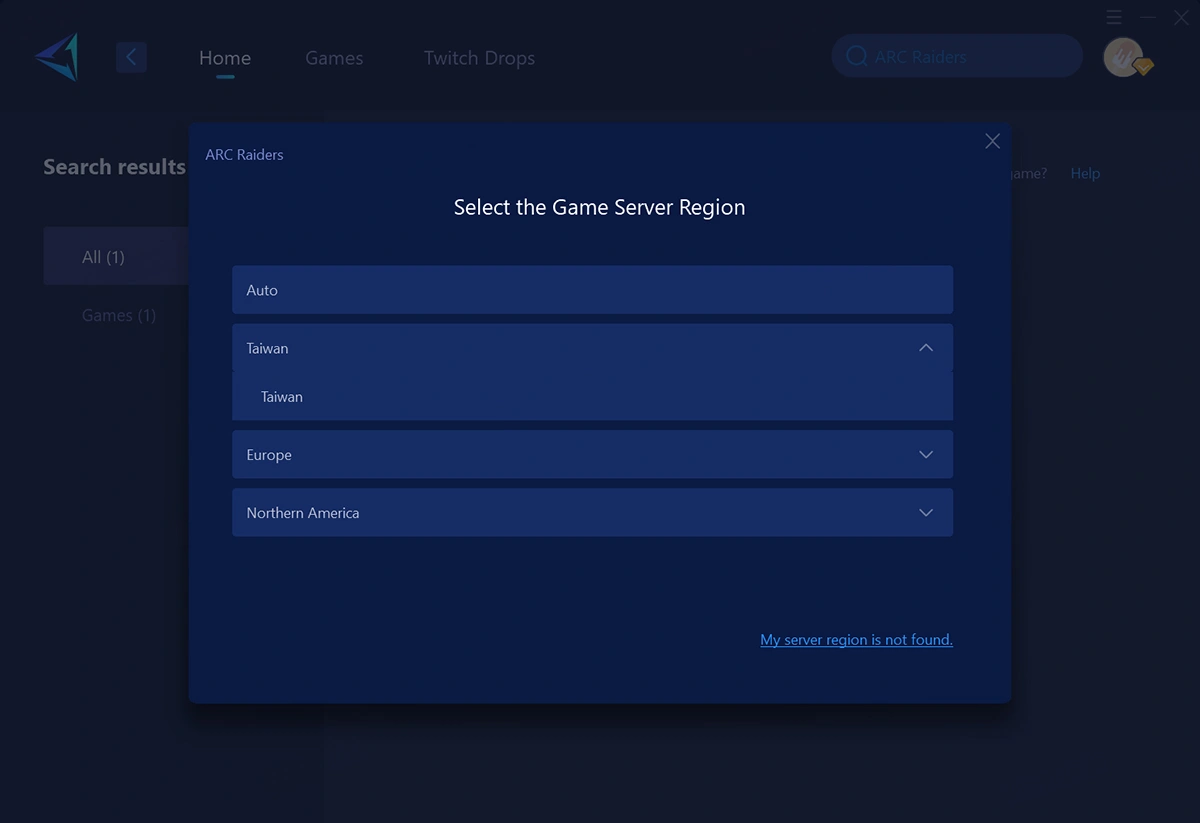Close the server region dialog
Viewport: 1200px width, 823px height.
click(992, 141)
